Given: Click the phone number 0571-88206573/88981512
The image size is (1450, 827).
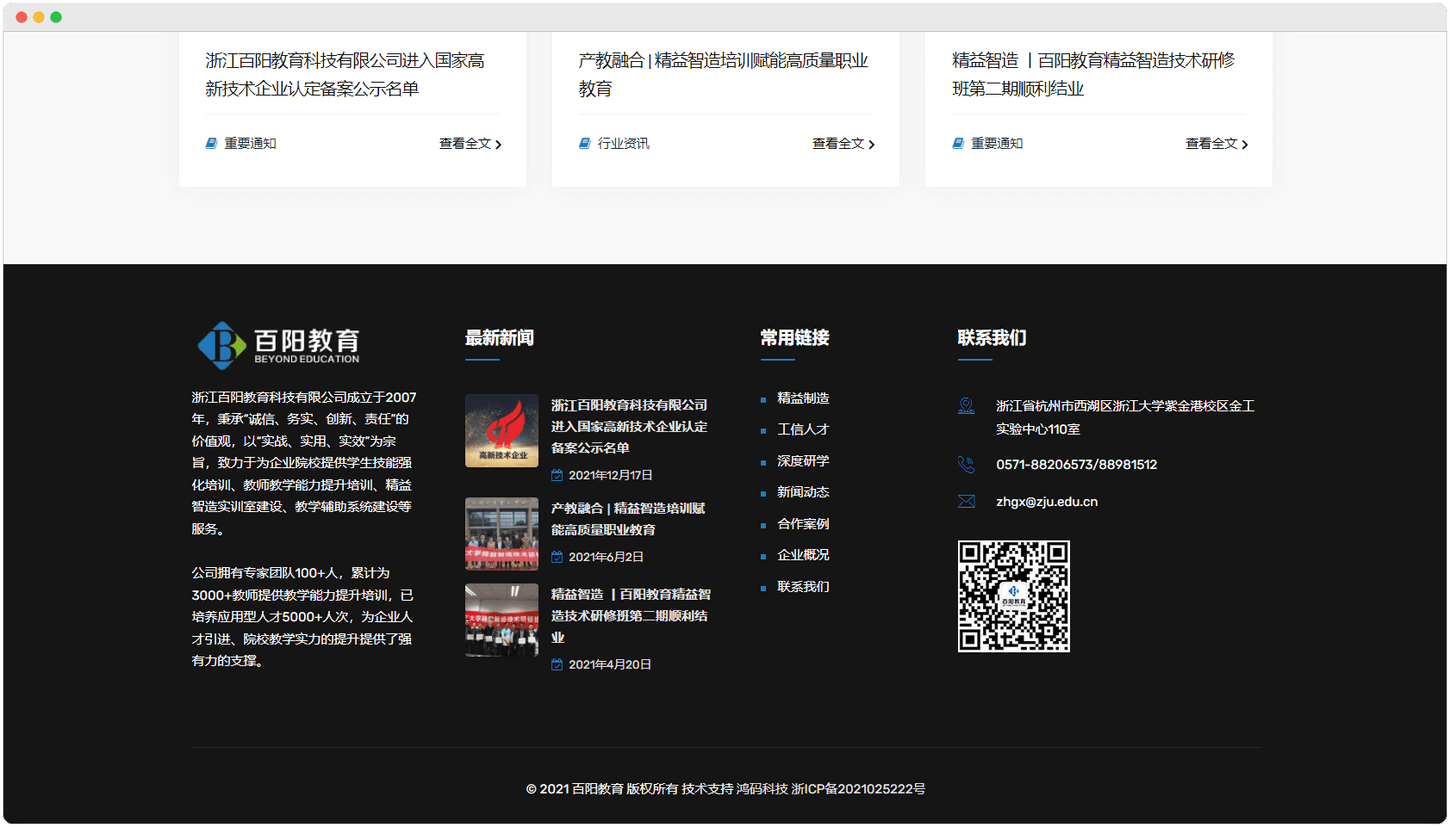Looking at the screenshot, I should (x=1076, y=465).
